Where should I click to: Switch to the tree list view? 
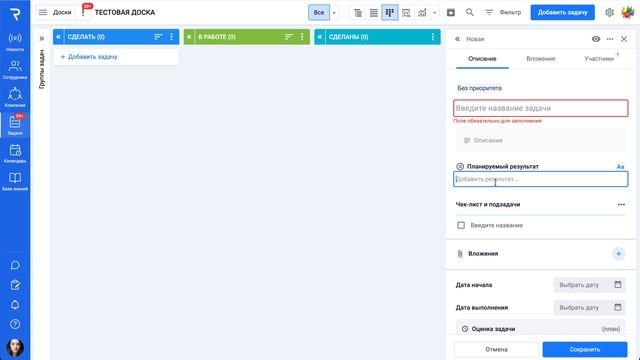(x=358, y=13)
